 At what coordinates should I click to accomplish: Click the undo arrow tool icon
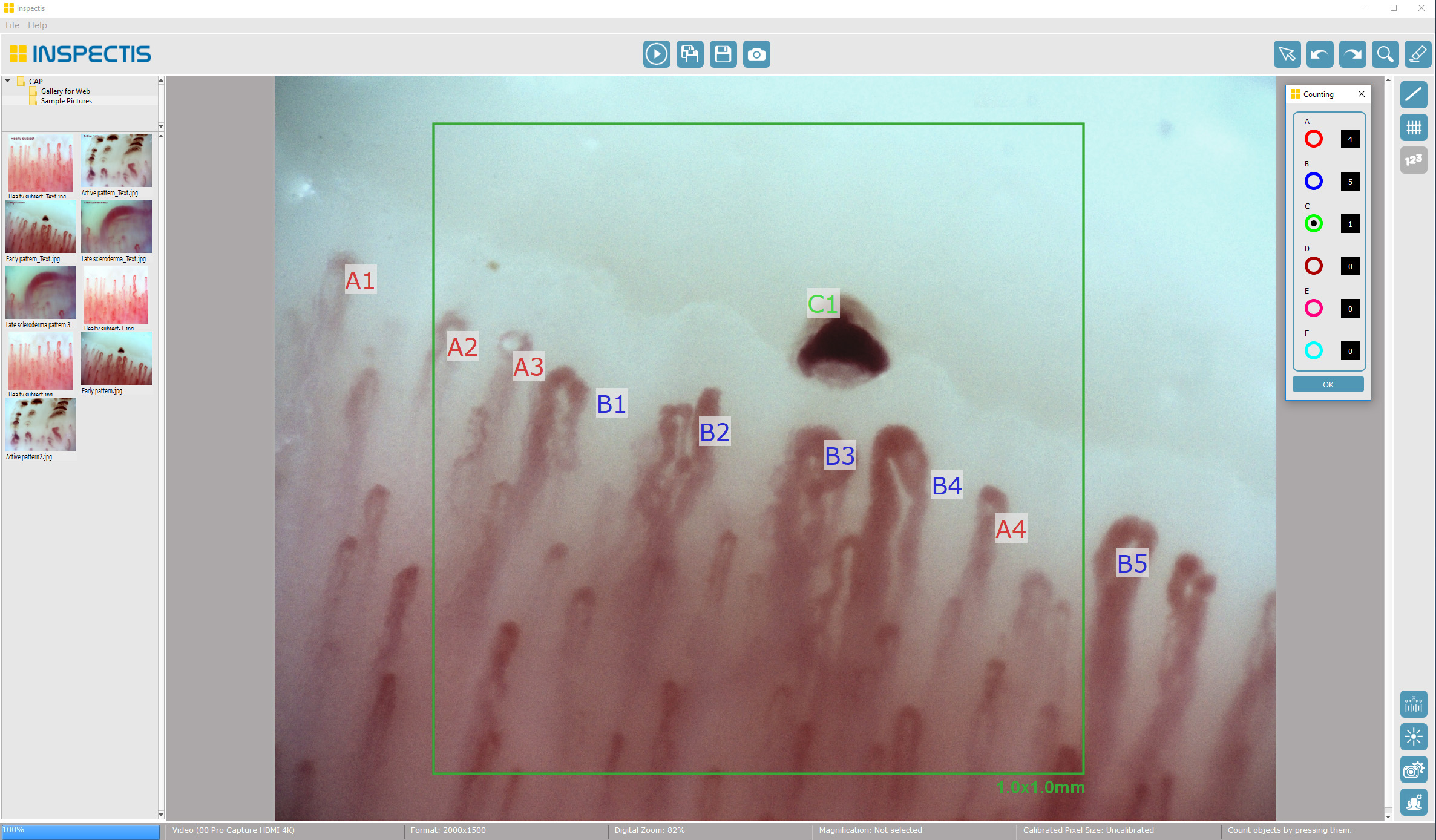(x=1318, y=54)
